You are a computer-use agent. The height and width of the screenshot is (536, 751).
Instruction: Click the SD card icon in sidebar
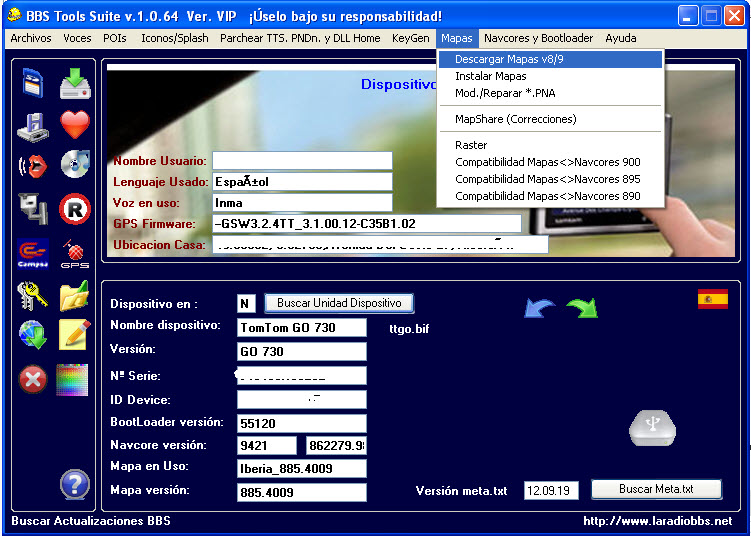[x=33, y=83]
